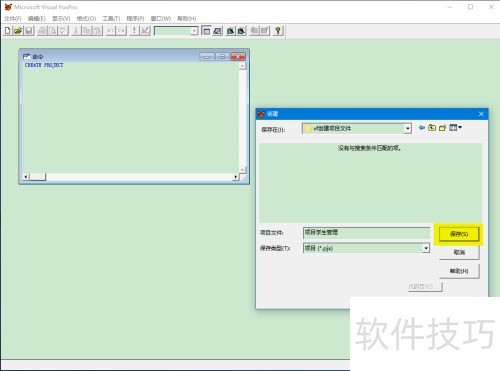Click the Undo toolbar icon
Screen dimensions: 500x371
[x=111, y=31]
